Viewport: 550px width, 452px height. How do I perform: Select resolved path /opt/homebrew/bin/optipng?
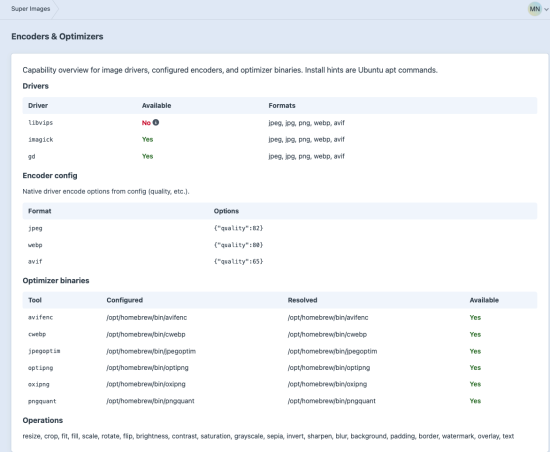[329, 367]
